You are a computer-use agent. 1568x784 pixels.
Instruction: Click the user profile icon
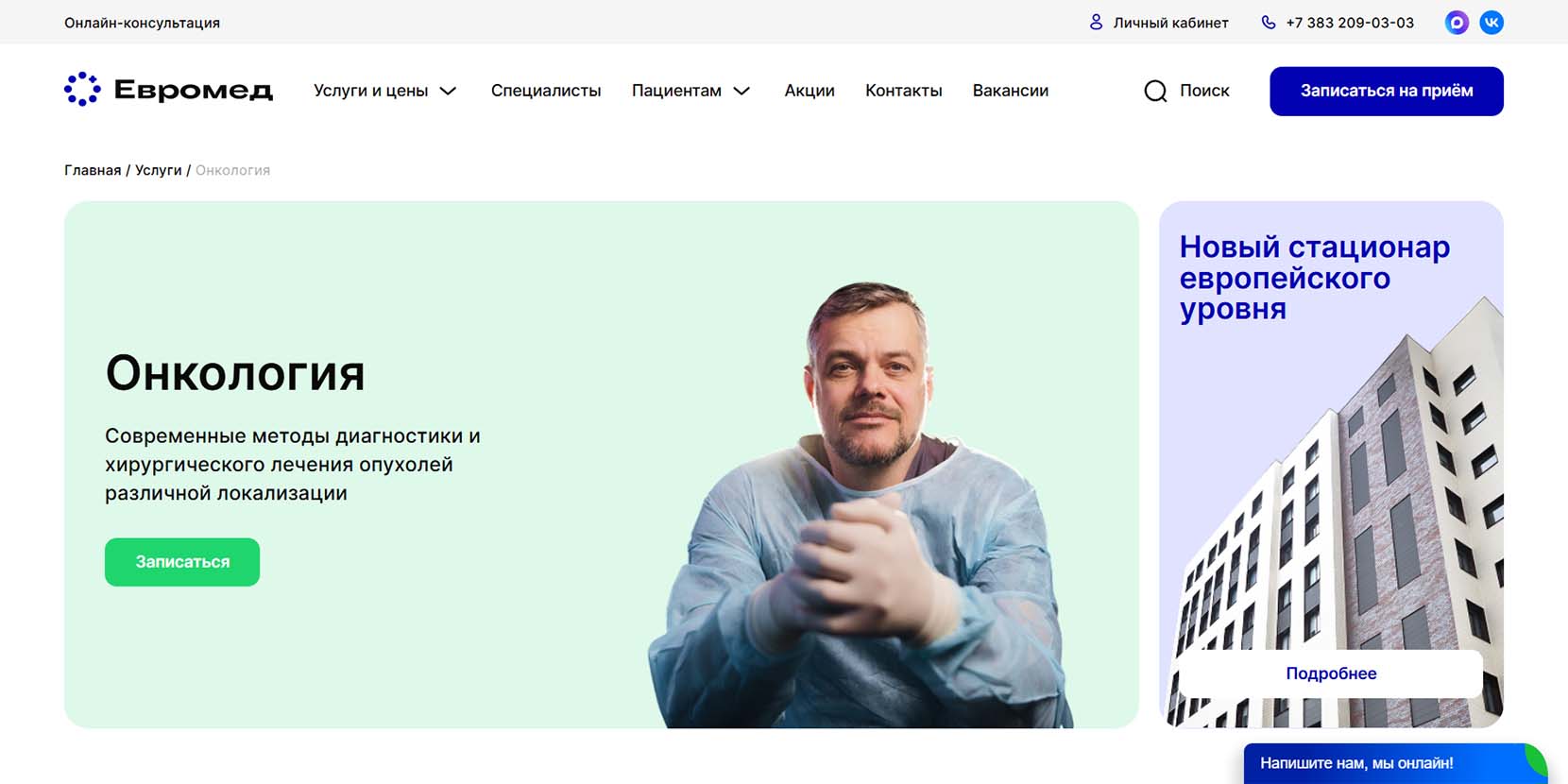tap(1096, 22)
